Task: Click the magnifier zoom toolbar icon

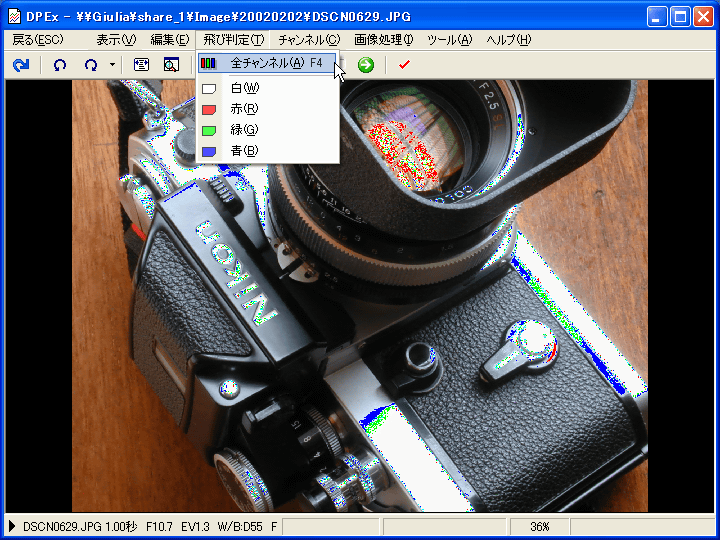Action: click(171, 65)
